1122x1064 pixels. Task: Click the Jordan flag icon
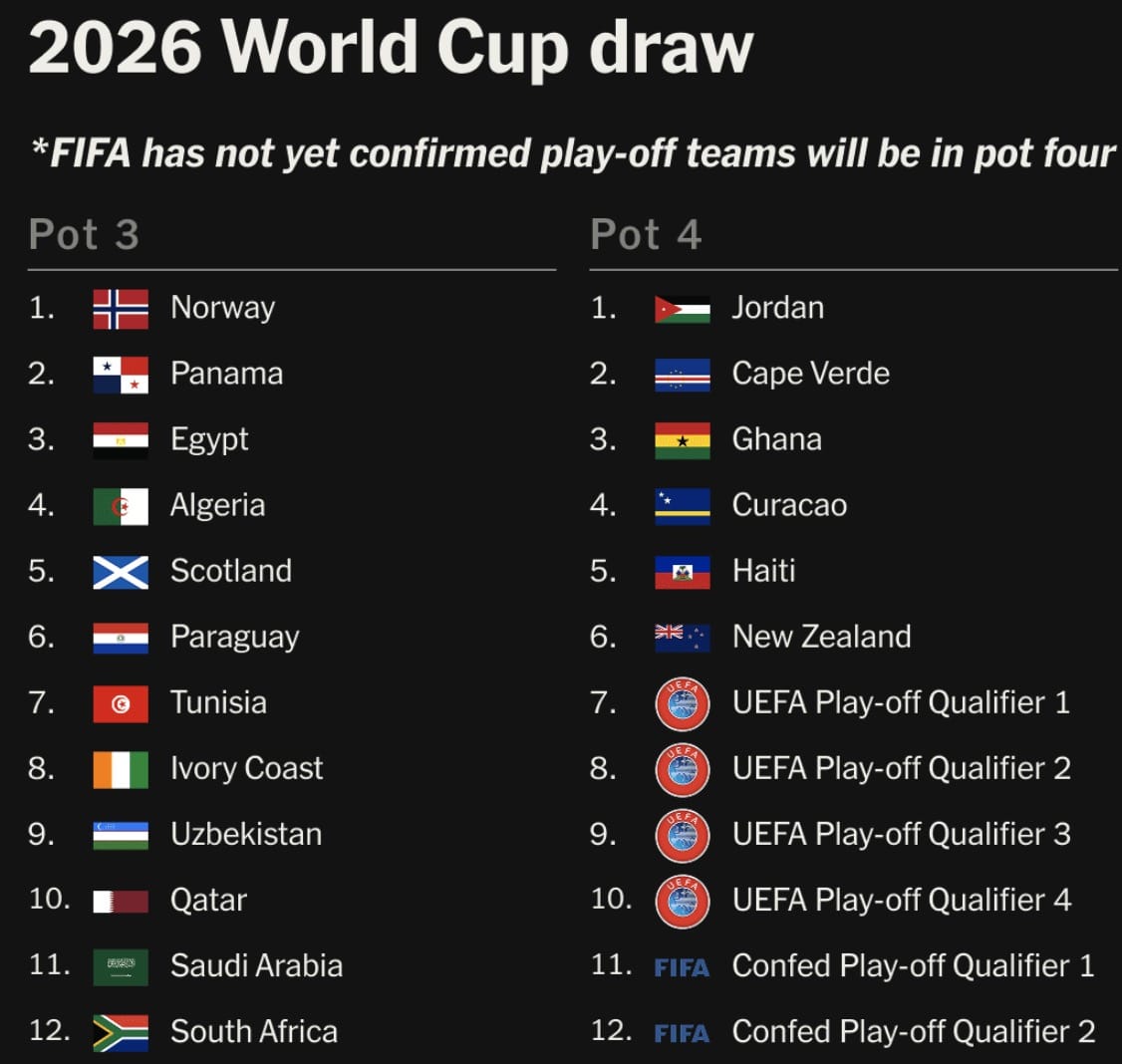683,309
